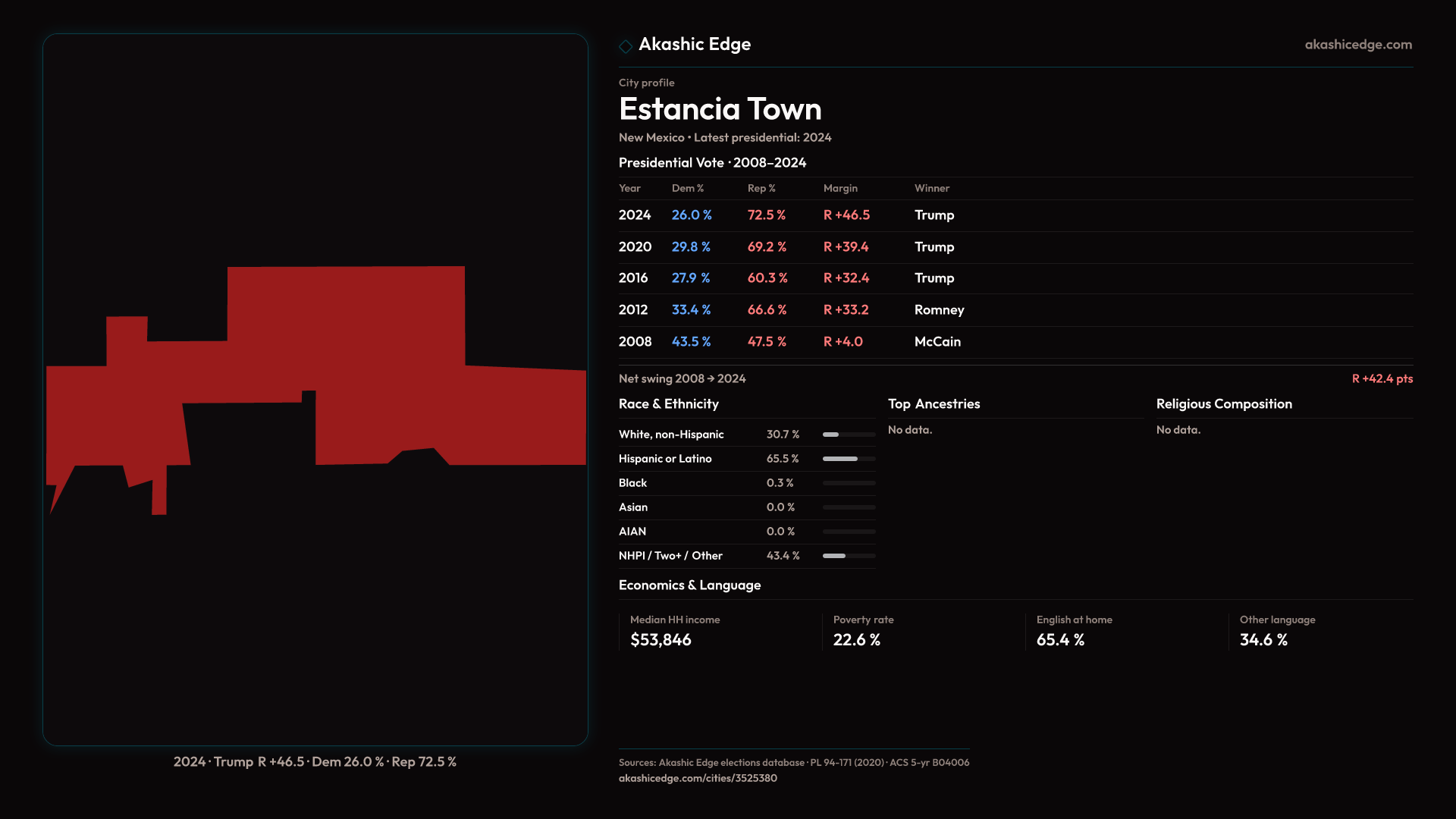Viewport: 1456px width, 819px height.
Task: Click the Top Ancestries section heading
Action: (x=934, y=404)
